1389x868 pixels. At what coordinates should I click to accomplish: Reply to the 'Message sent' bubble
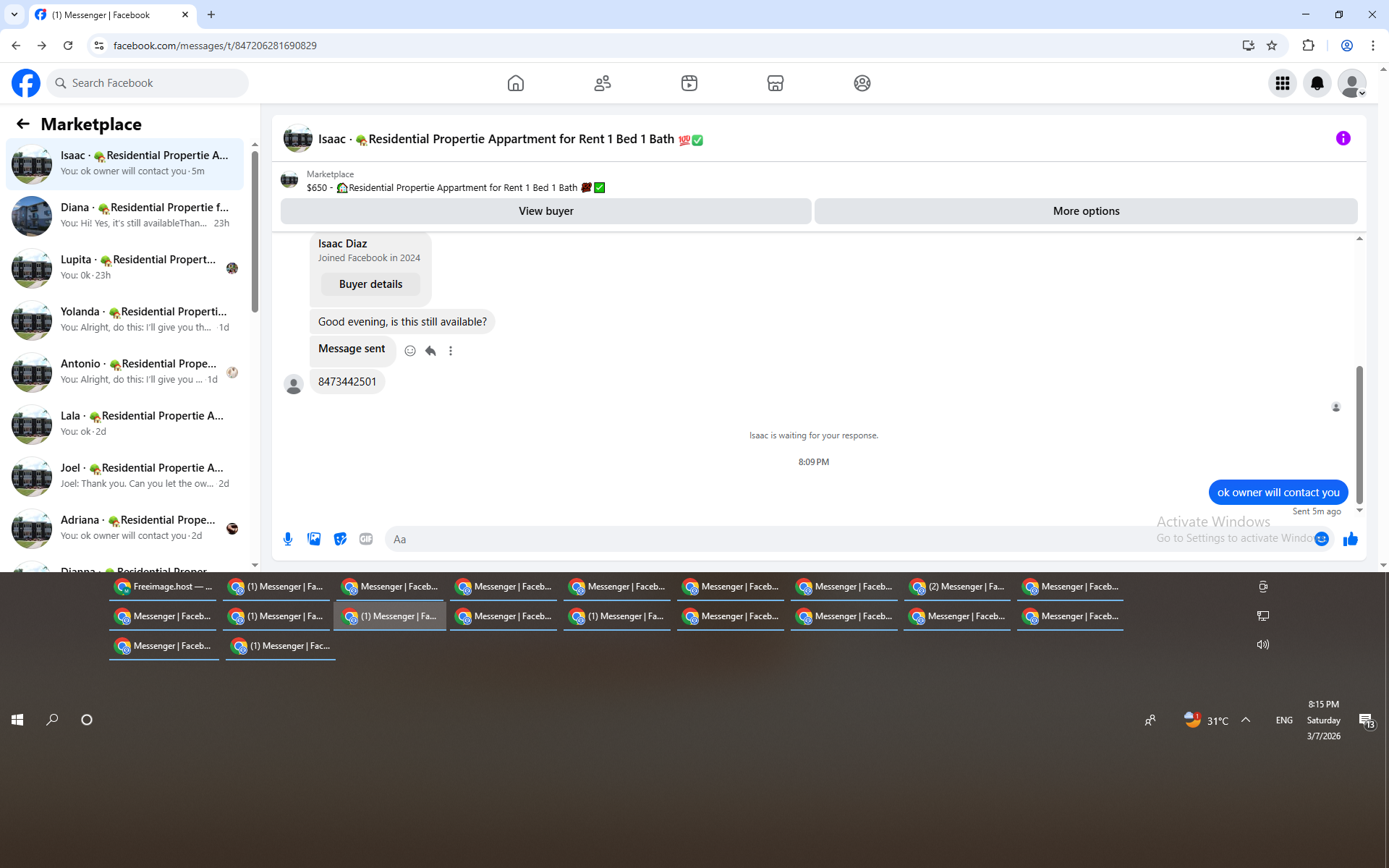(x=430, y=351)
